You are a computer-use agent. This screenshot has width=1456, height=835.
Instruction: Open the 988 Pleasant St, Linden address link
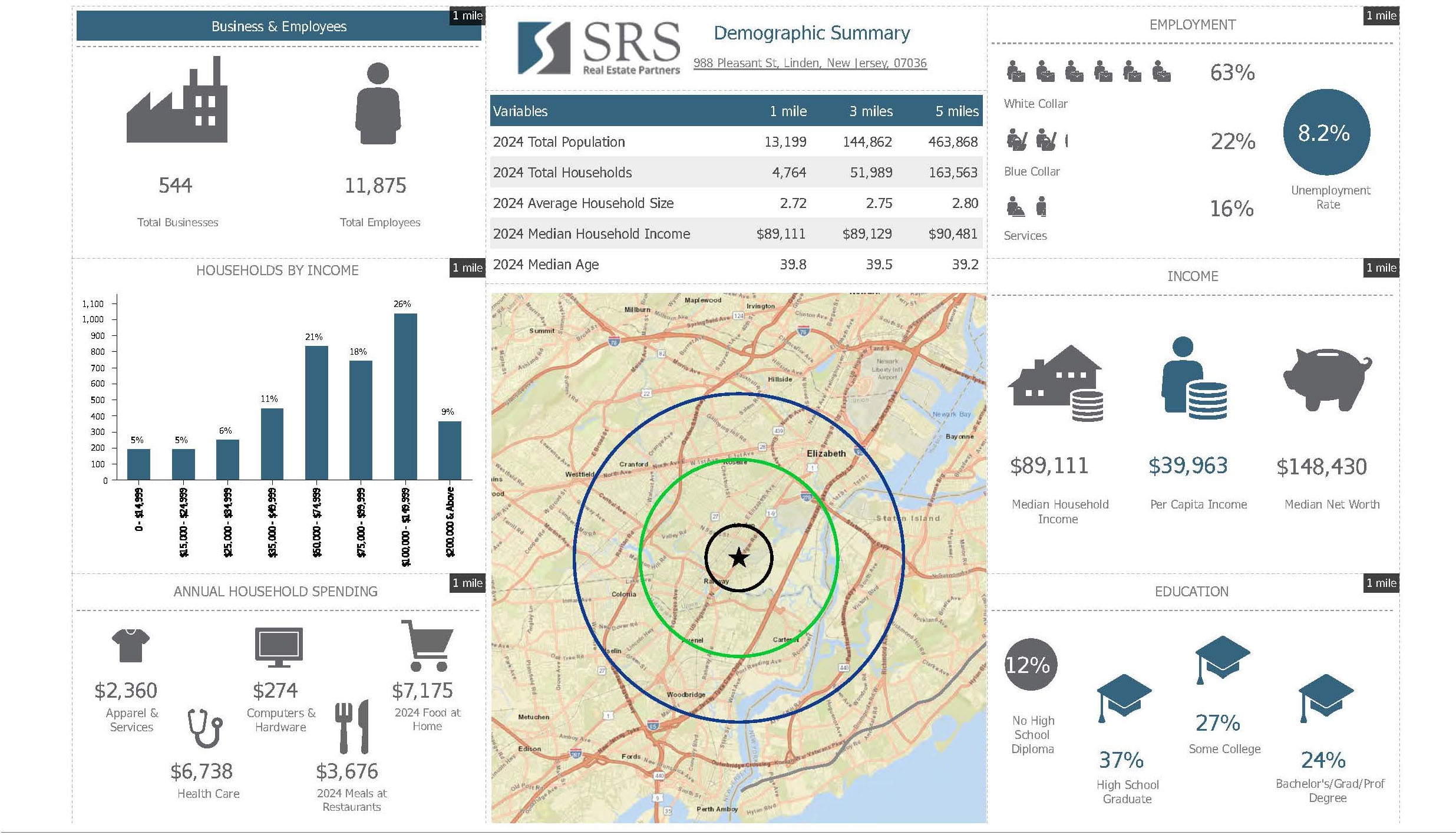(x=810, y=63)
